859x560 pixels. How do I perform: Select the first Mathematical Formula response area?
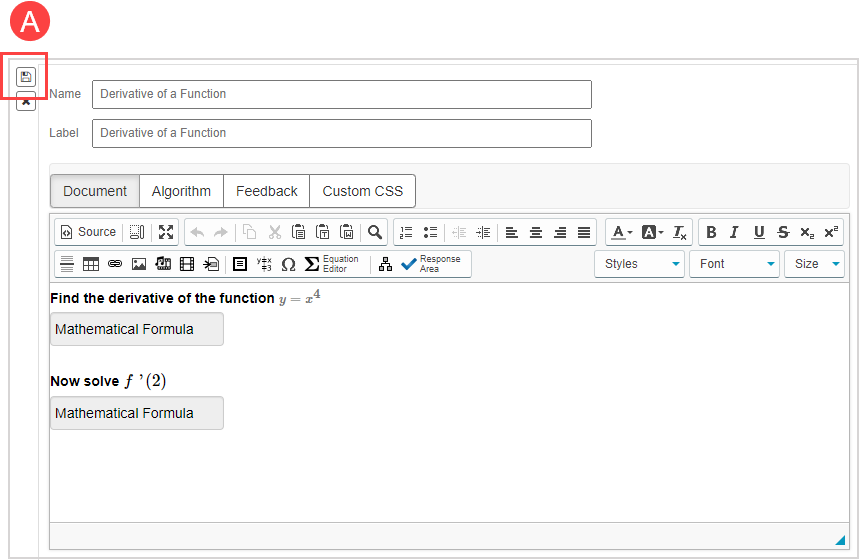[136, 329]
